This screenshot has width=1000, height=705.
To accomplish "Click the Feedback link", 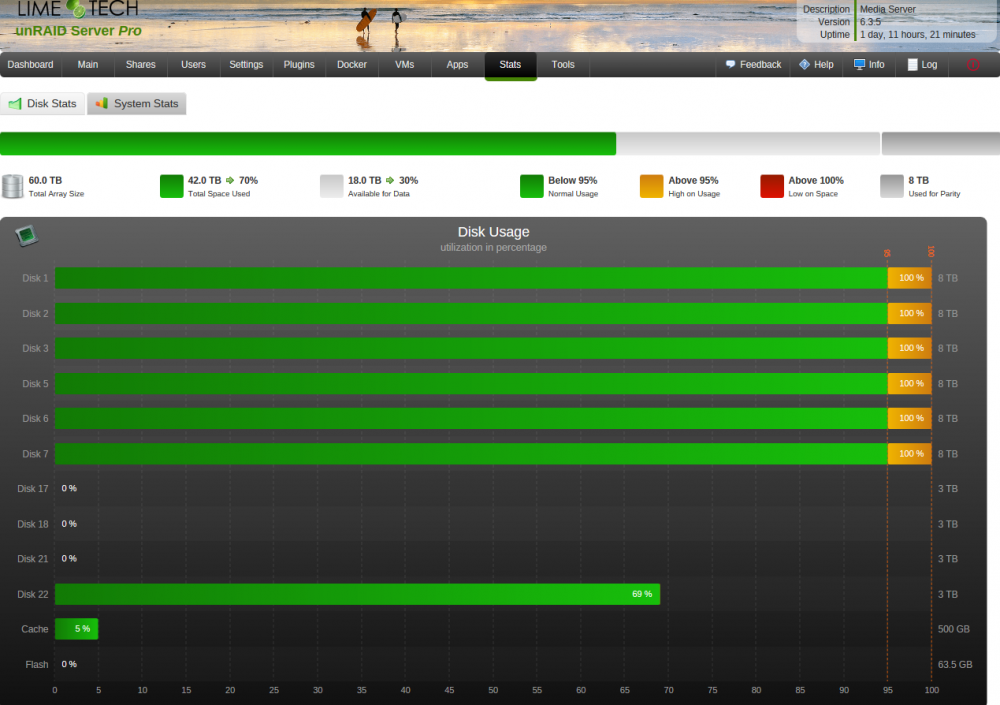I will pyautogui.click(x=760, y=64).
